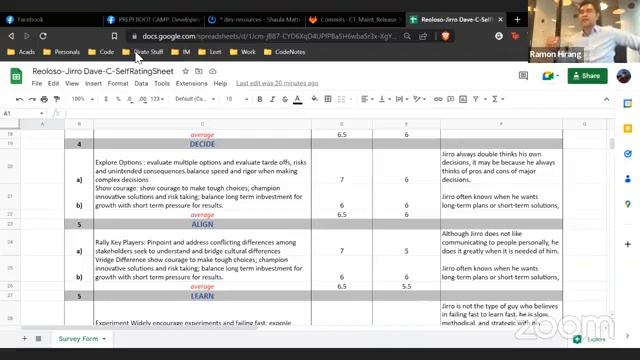
Task: Open the All sheets list icon
Action: coord(38,338)
